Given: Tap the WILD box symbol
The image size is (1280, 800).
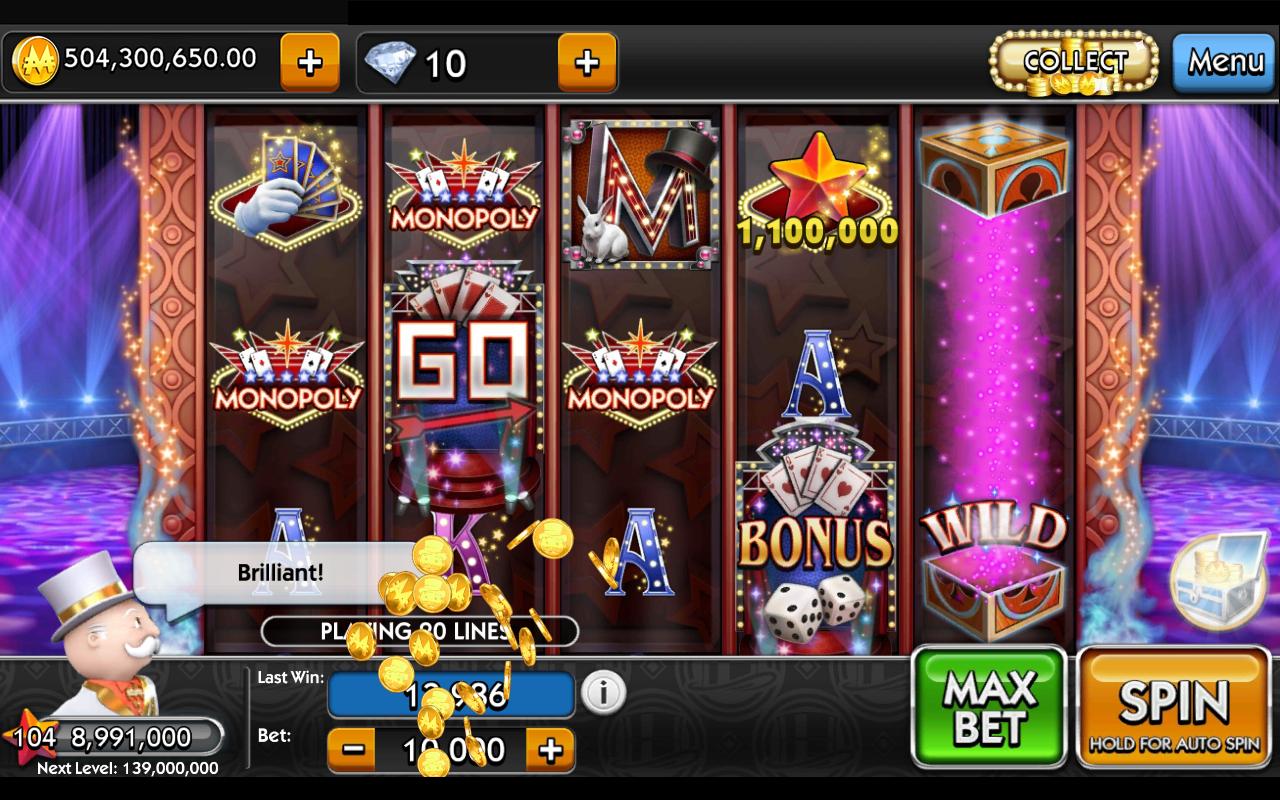Looking at the screenshot, I should click(x=994, y=570).
